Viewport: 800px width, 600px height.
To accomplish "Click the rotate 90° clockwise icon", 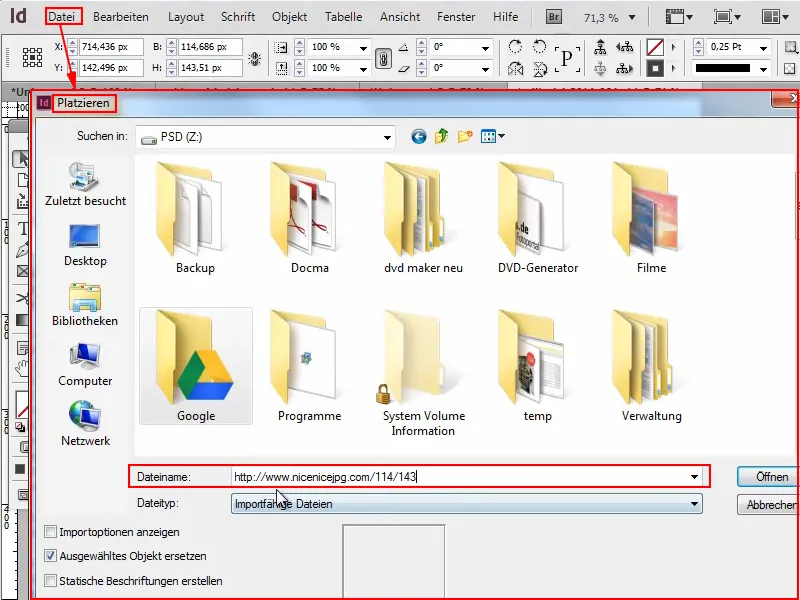I will tap(516, 45).
